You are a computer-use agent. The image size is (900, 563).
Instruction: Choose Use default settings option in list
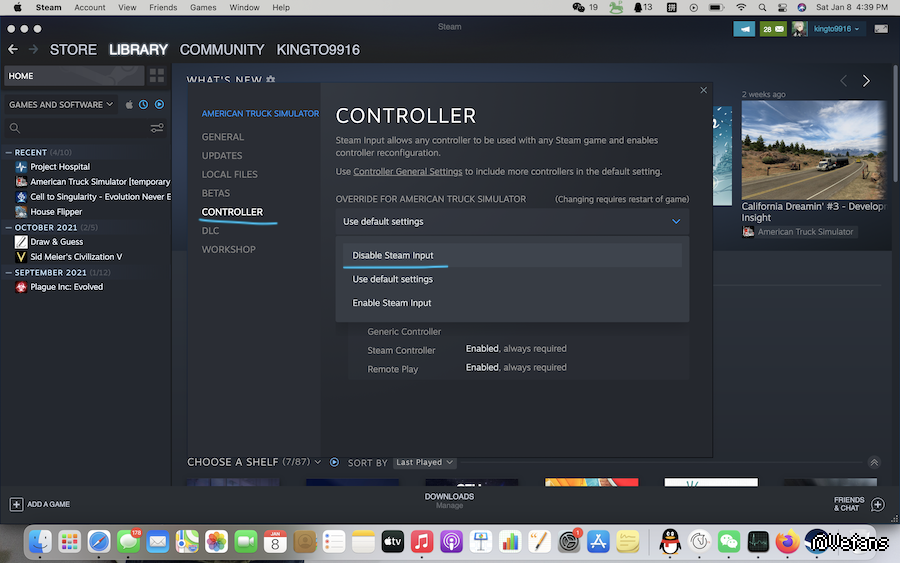click(x=512, y=279)
